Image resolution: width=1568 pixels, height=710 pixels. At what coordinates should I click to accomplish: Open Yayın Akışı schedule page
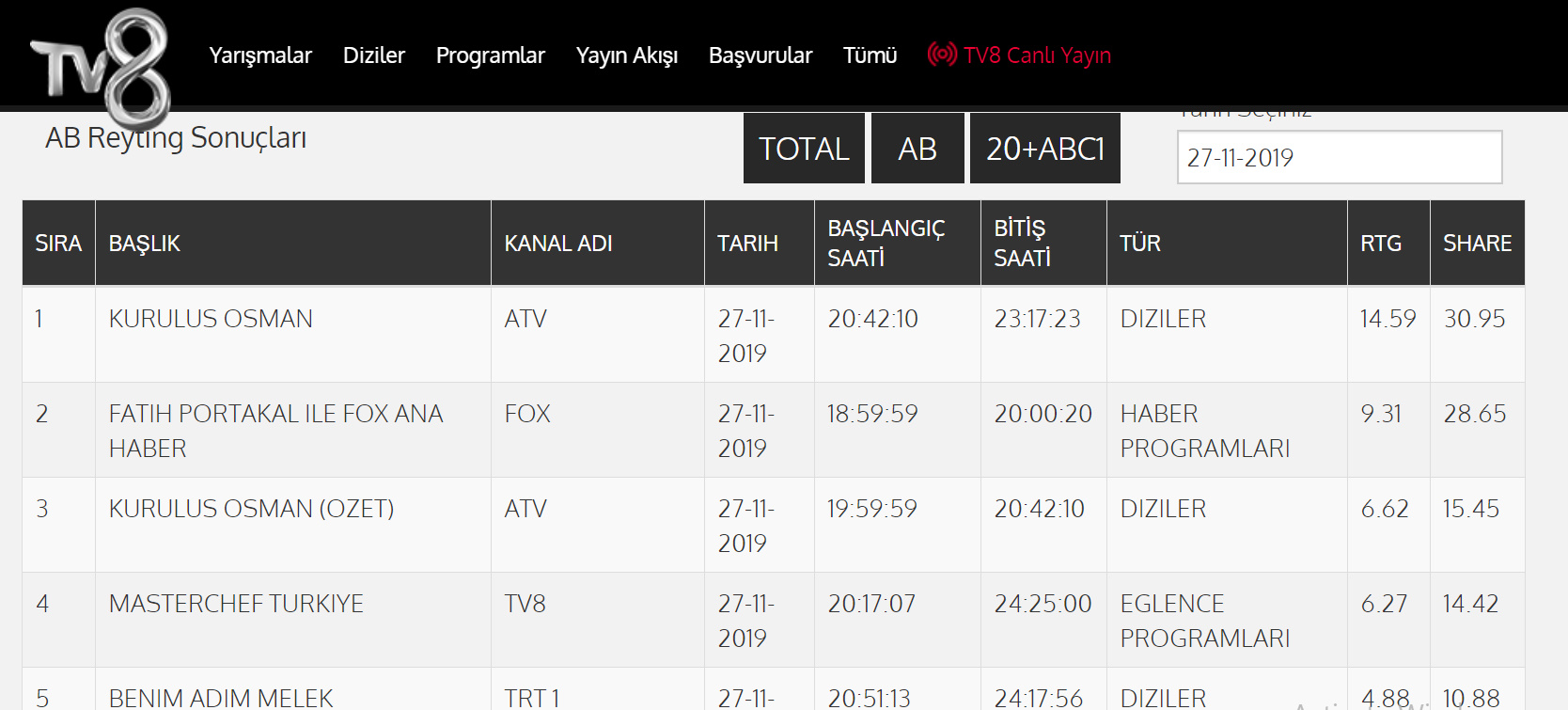point(626,55)
